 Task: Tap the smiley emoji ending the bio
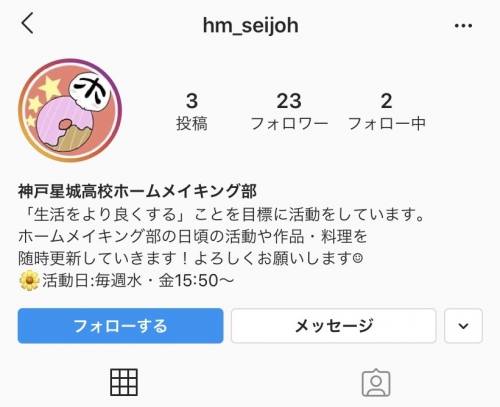(357, 258)
